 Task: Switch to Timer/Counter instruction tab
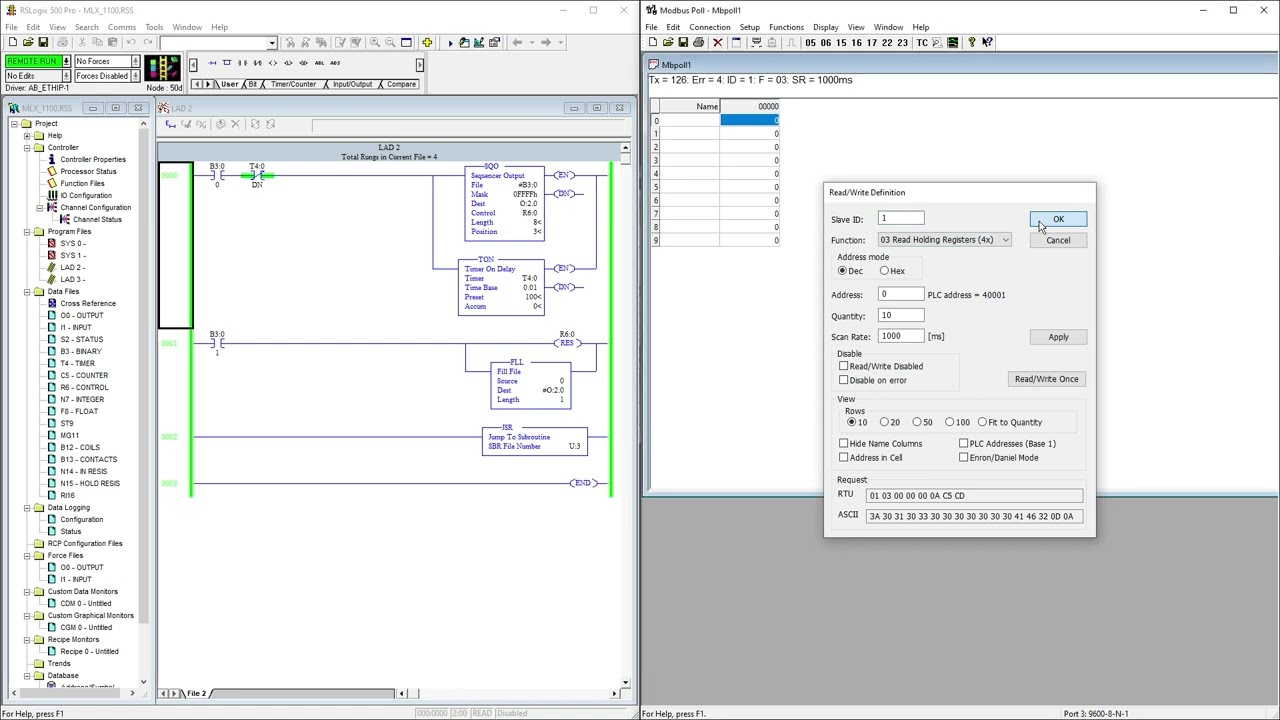pos(293,84)
